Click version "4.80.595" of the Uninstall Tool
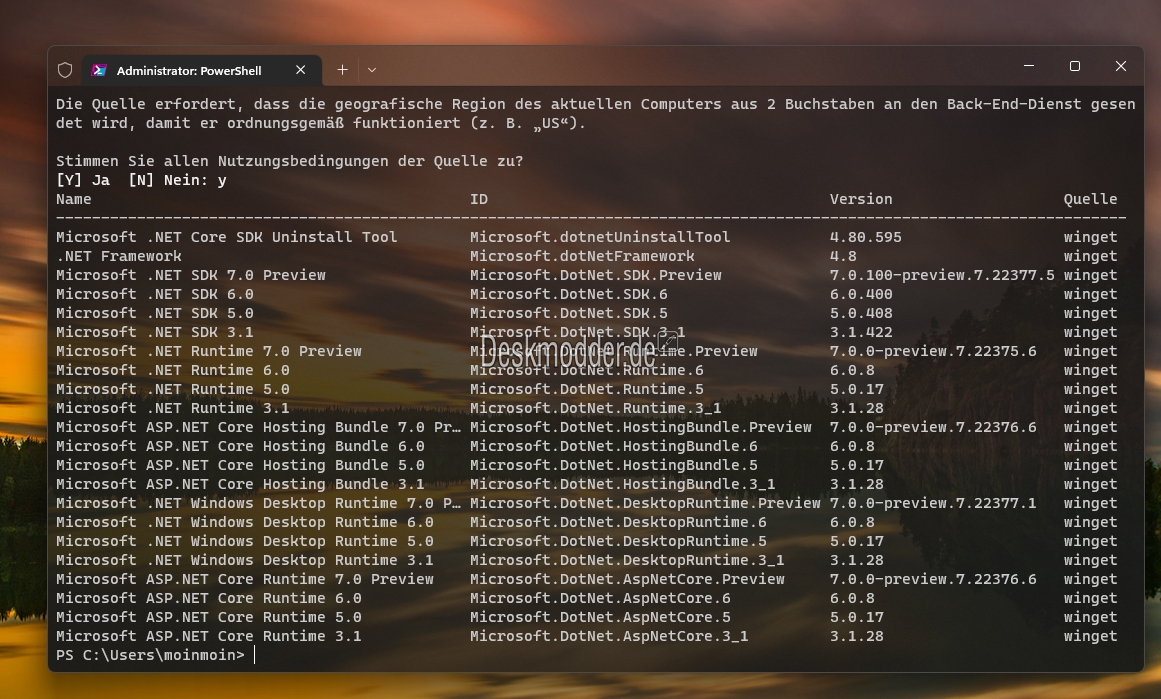The height and width of the screenshot is (699, 1161). click(x=866, y=237)
